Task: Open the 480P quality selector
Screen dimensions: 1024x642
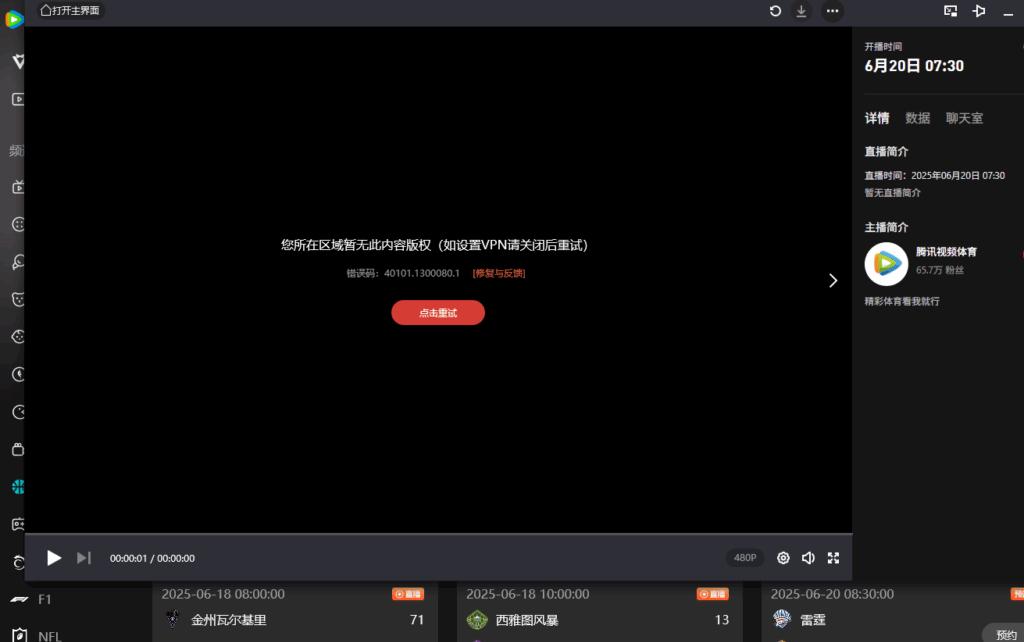Action: [745, 558]
